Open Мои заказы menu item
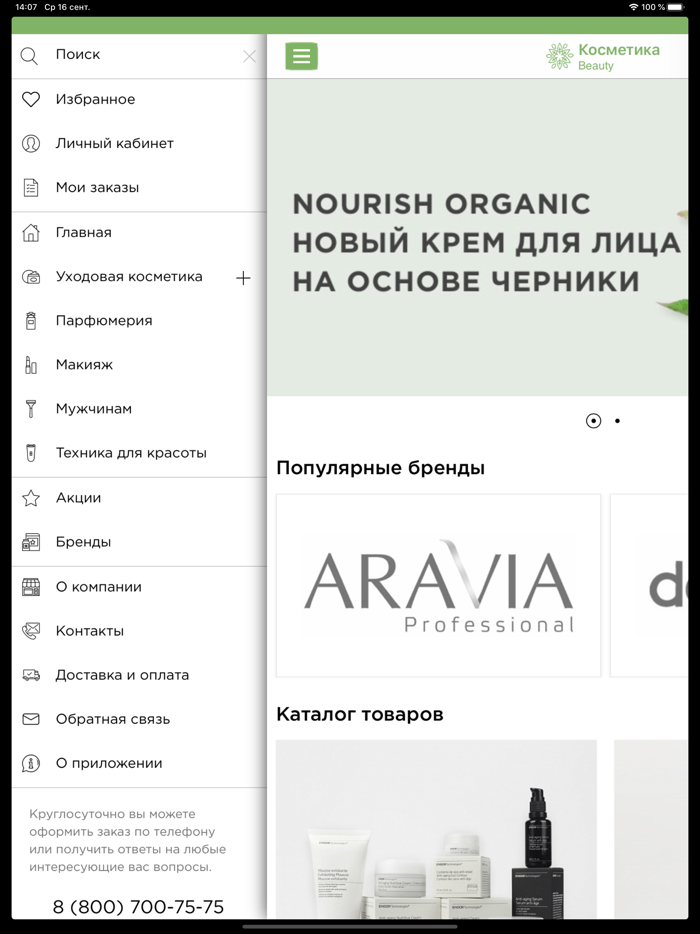 point(139,188)
